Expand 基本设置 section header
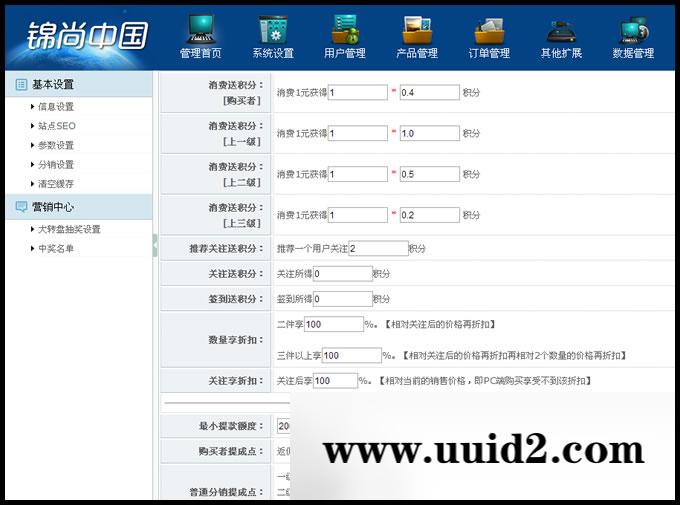The width and height of the screenshot is (680, 505). pyautogui.click(x=79, y=84)
